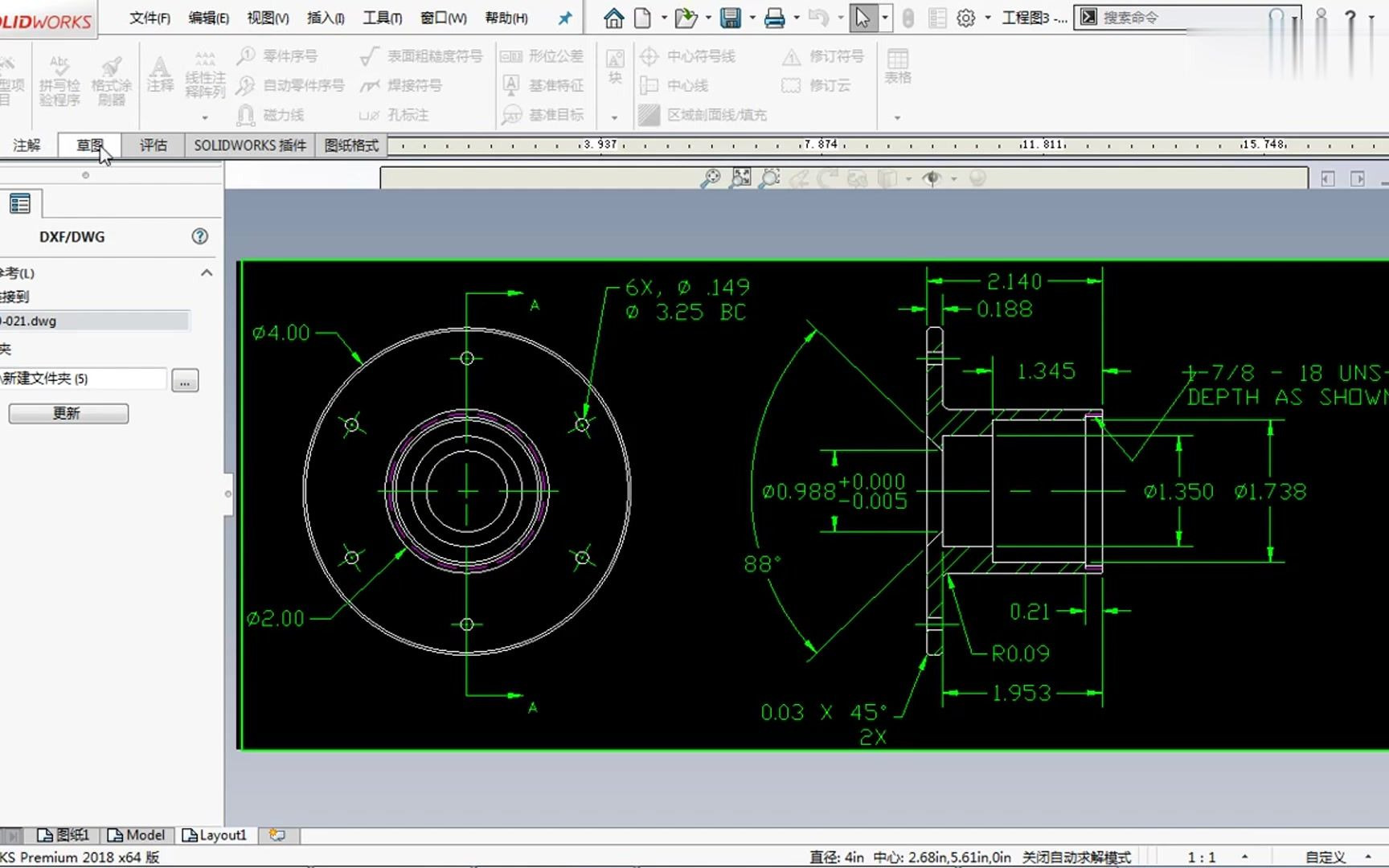Click the Open document folder icon
Image resolution: width=1389 pixels, height=868 pixels.
click(x=686, y=18)
